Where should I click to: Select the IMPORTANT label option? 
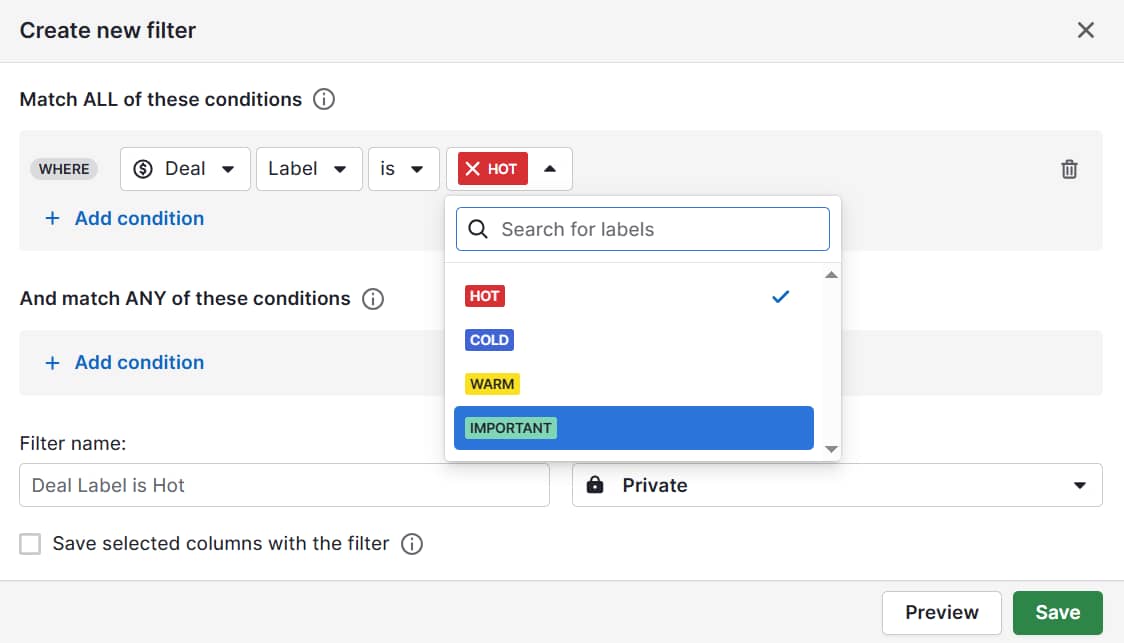click(510, 427)
